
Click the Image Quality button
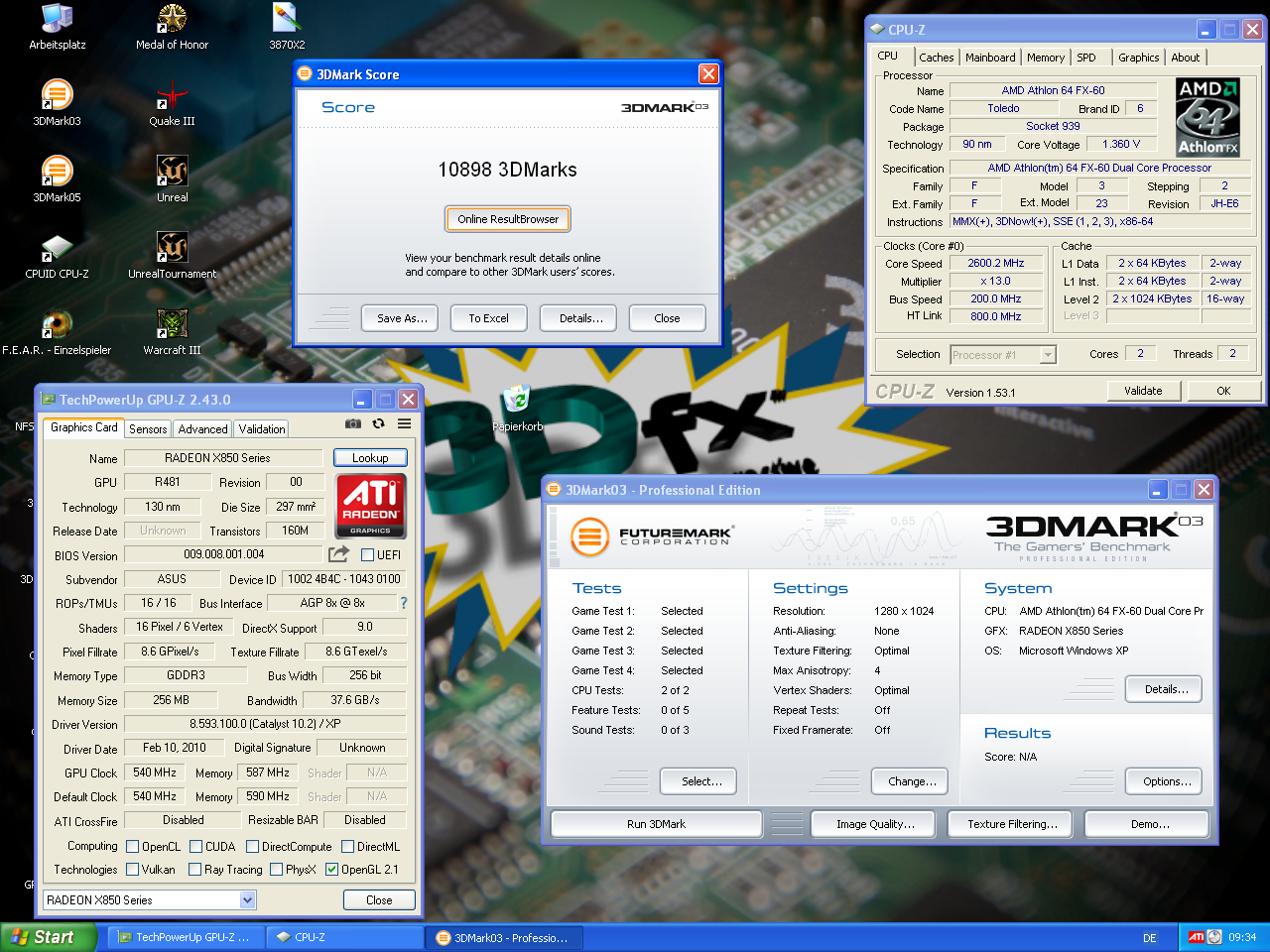[875, 824]
